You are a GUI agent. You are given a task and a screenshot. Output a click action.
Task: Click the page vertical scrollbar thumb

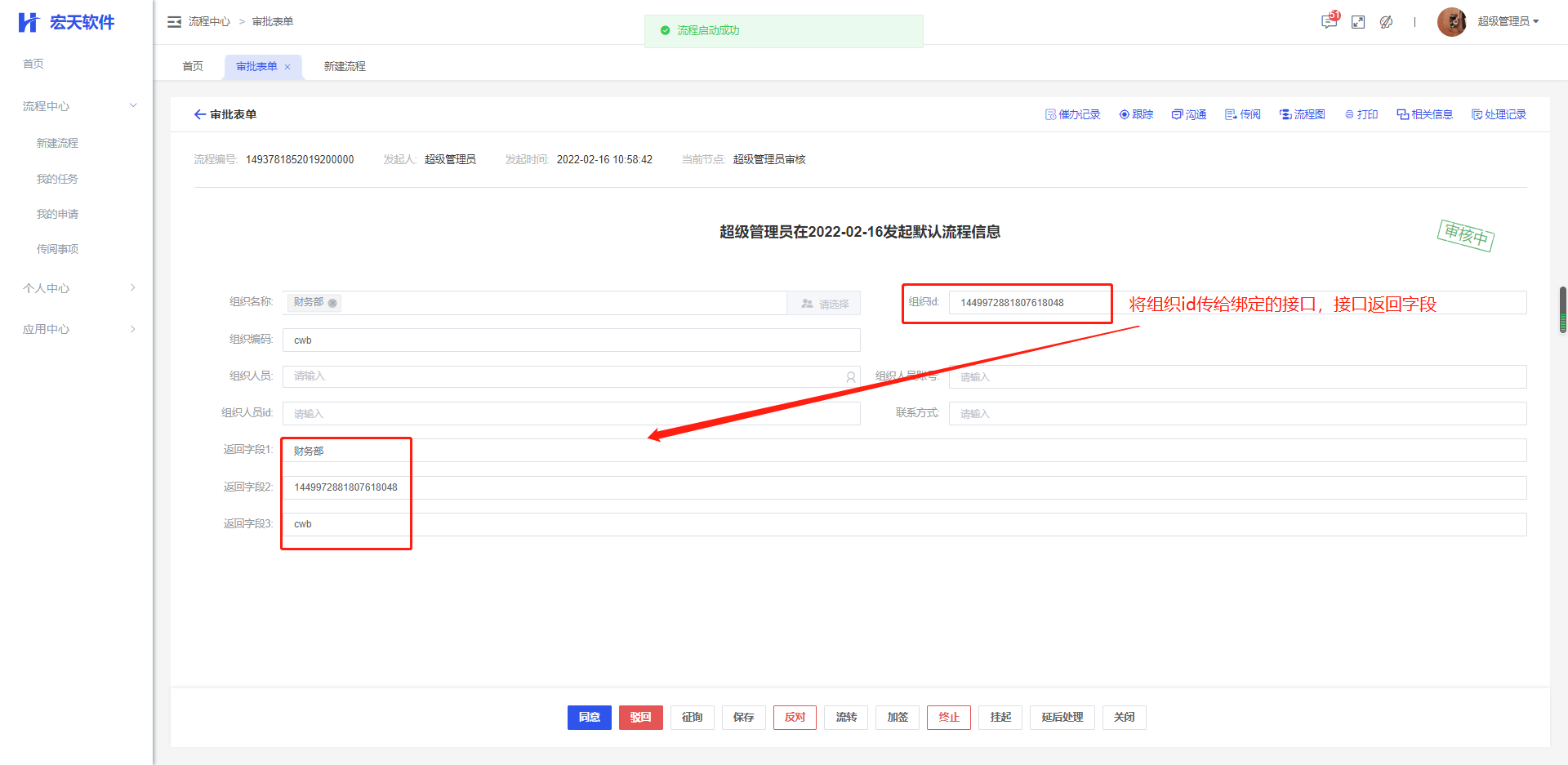tap(1563, 310)
